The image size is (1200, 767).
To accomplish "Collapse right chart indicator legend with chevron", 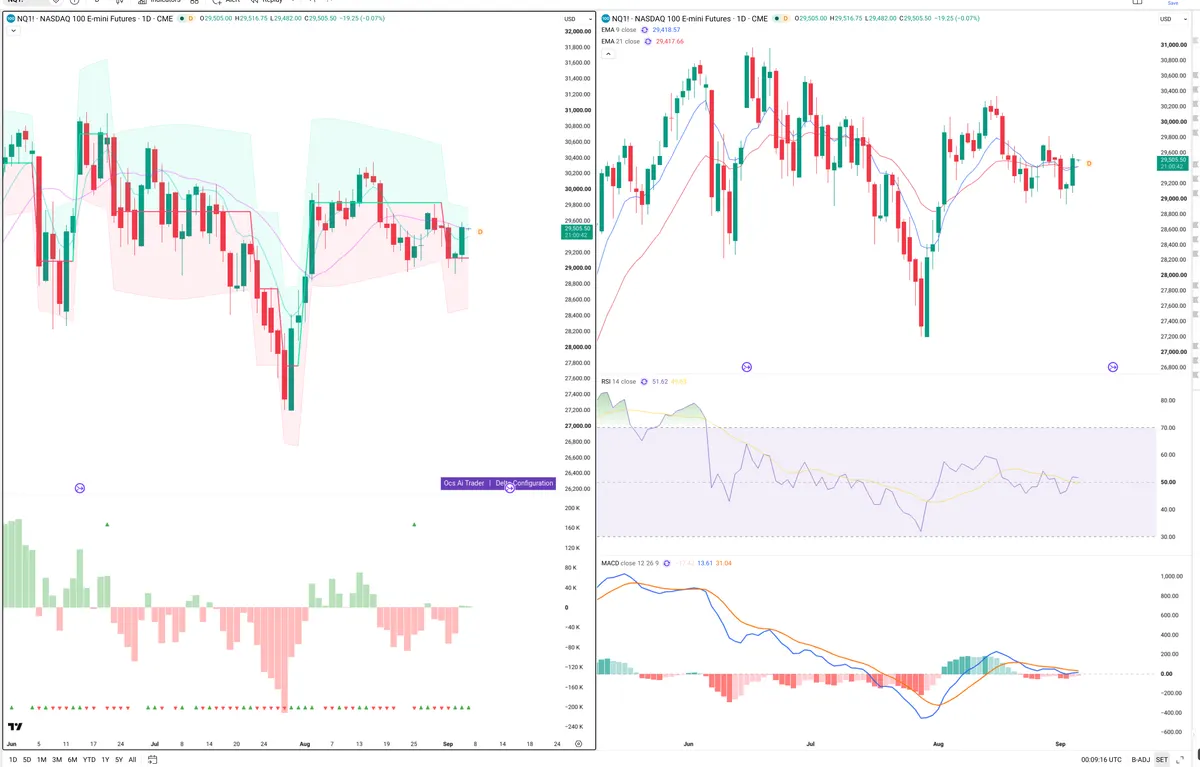I will coord(607,54).
